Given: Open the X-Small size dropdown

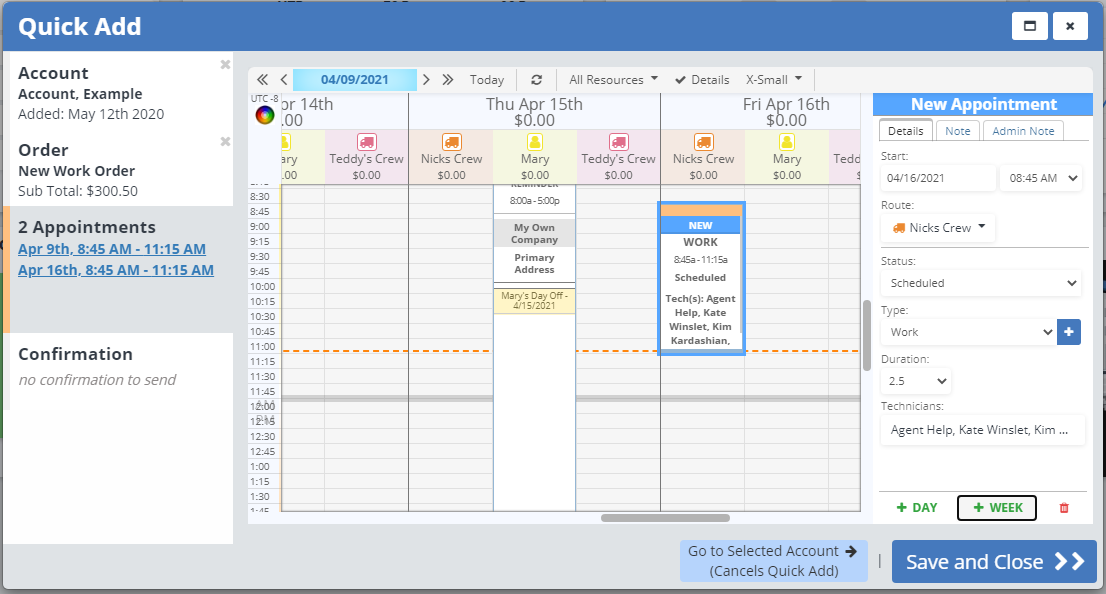Looking at the screenshot, I should (x=774, y=80).
